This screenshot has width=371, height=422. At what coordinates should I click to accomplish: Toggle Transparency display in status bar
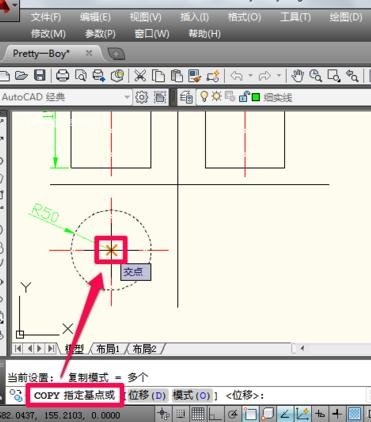tap(355, 414)
